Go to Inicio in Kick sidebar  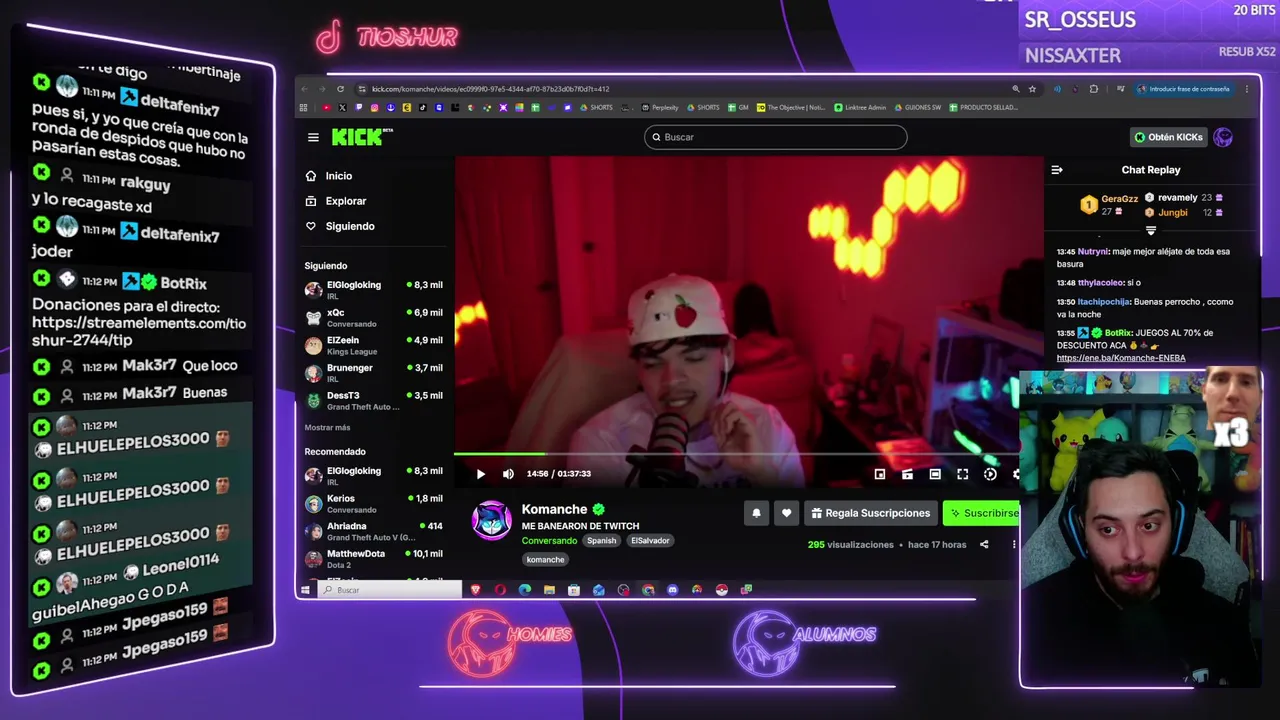330,176
